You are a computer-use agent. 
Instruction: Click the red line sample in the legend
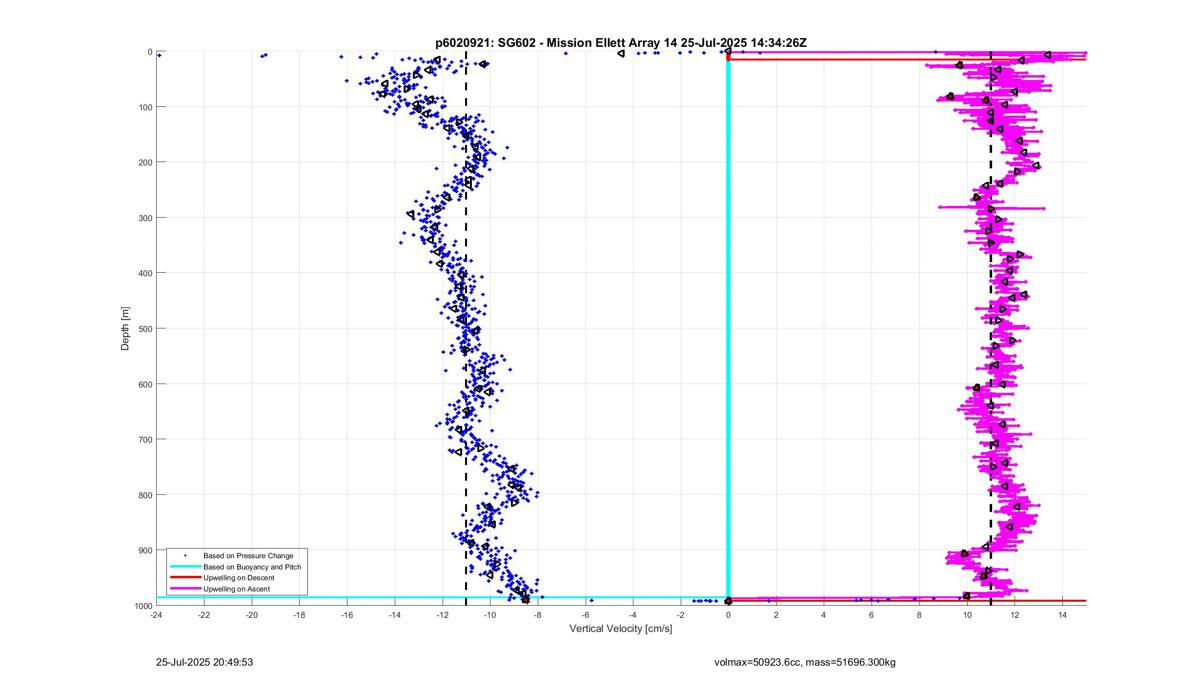(184, 578)
